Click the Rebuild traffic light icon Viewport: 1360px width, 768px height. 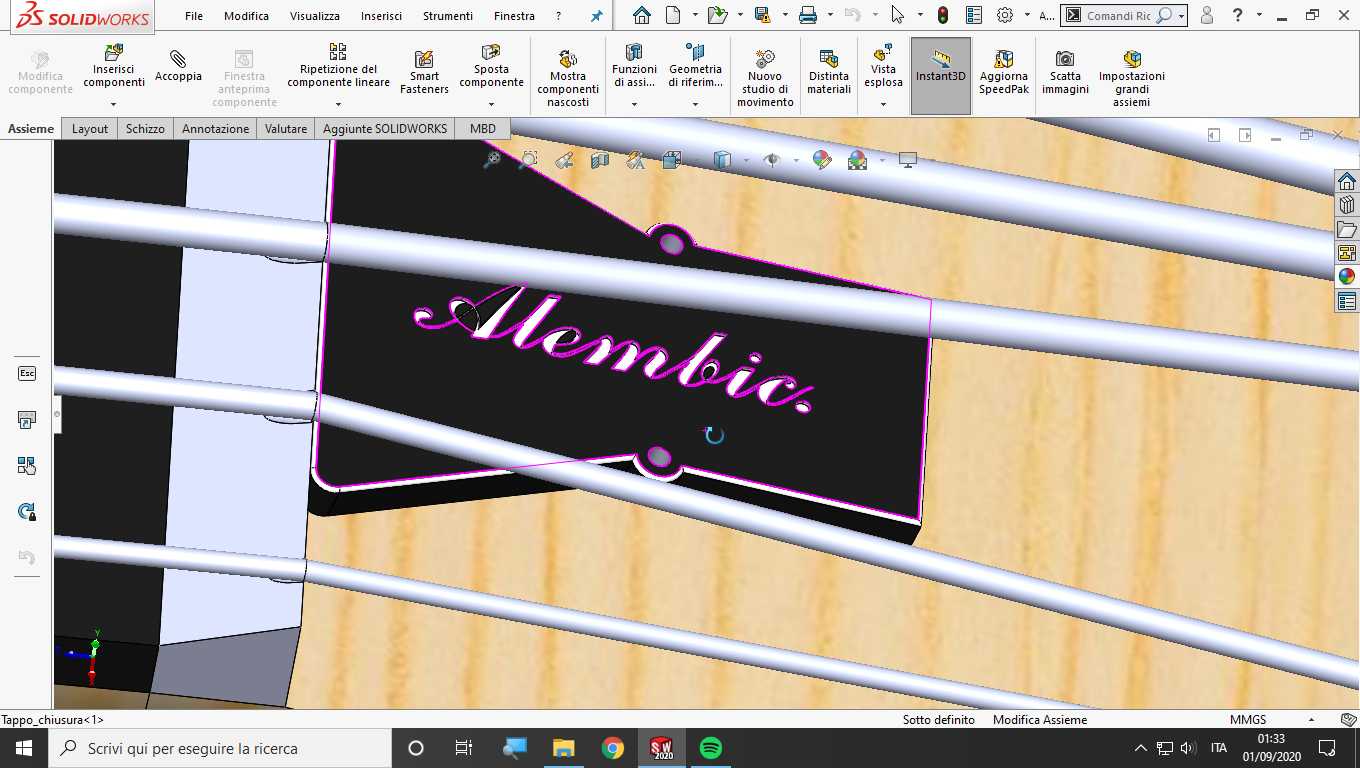tap(943, 15)
